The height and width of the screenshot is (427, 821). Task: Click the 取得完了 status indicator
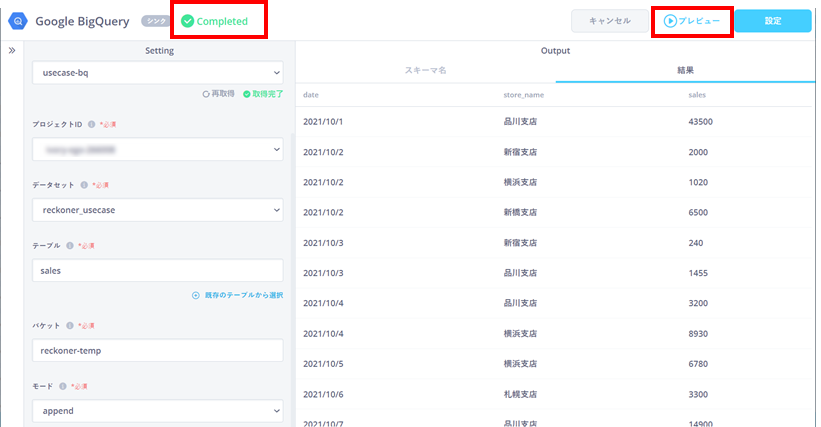pos(263,94)
